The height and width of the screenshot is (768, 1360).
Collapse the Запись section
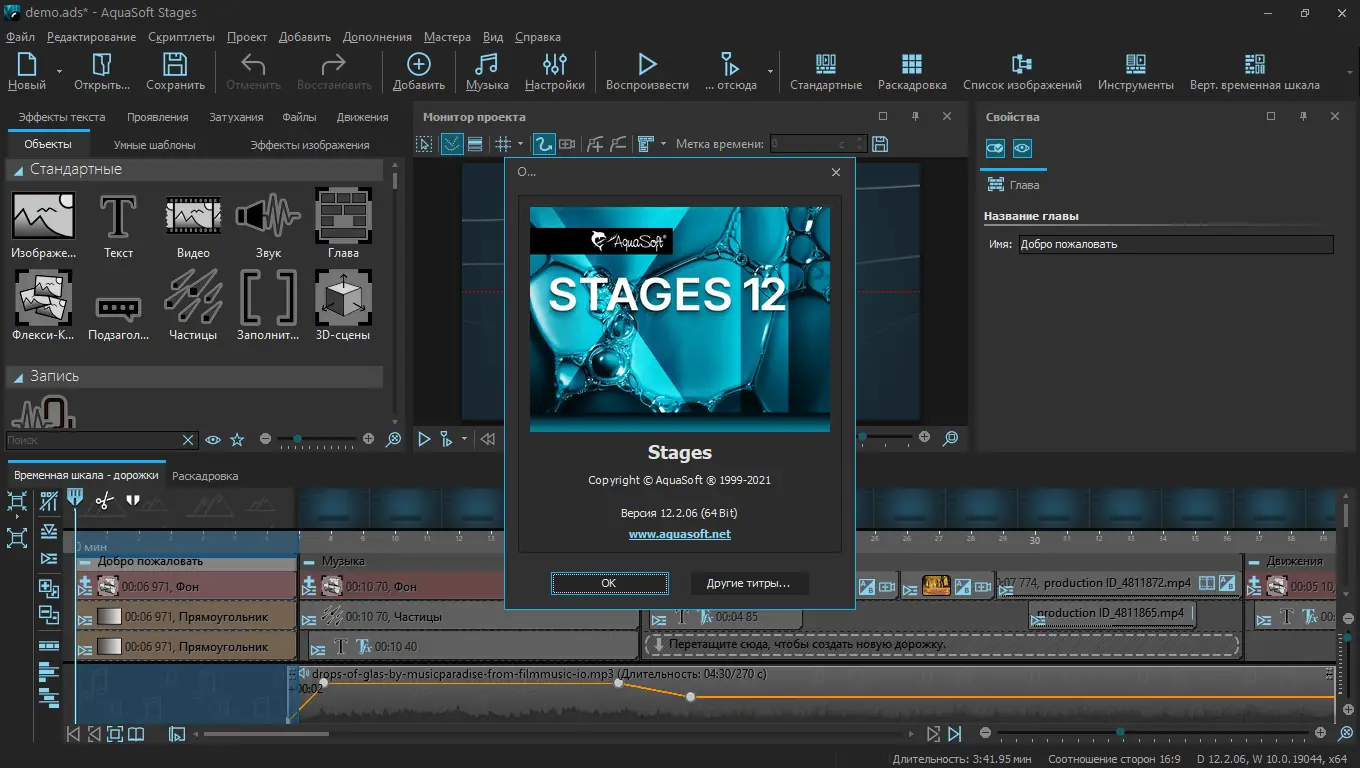click(18, 377)
